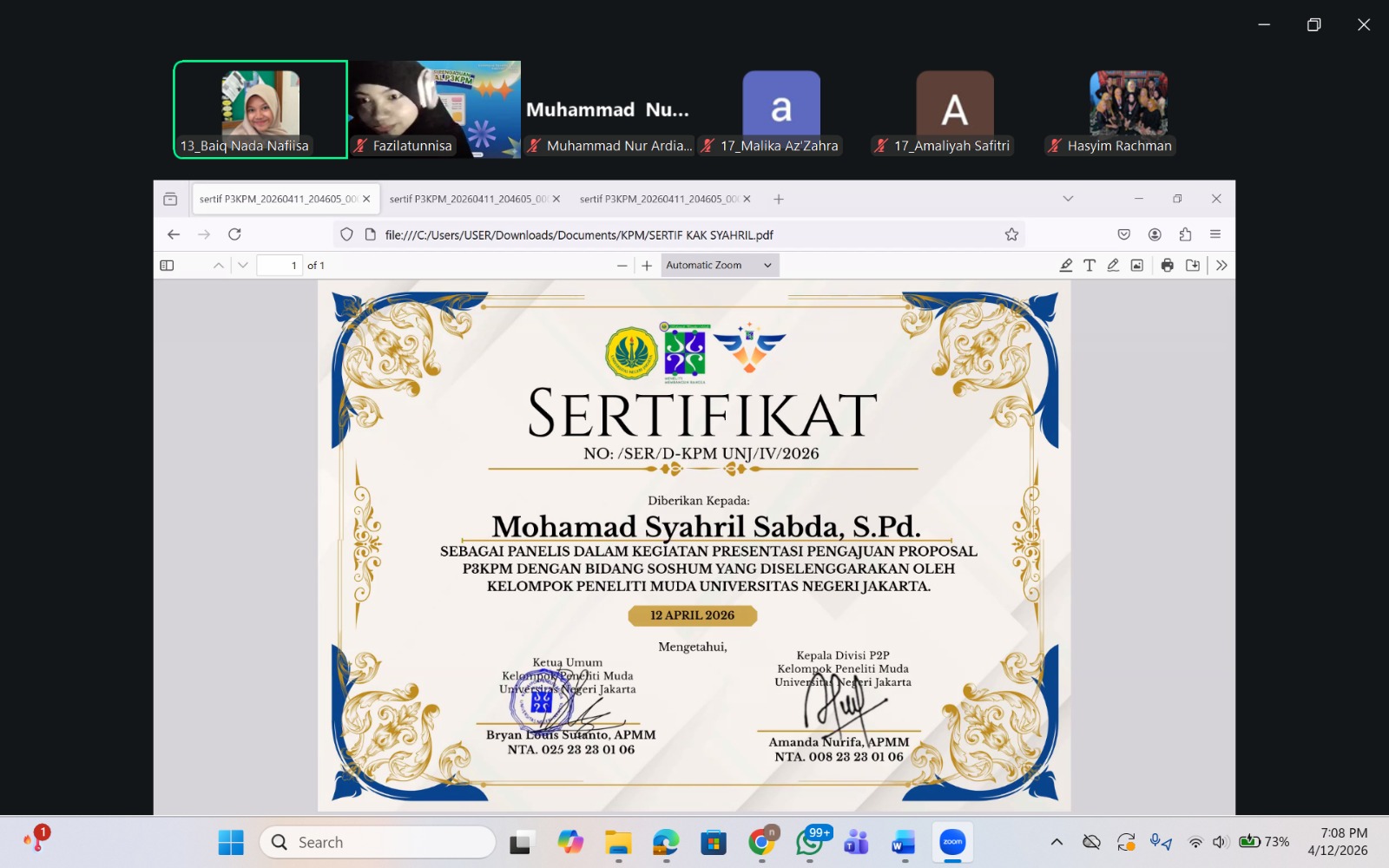1389x868 pixels.
Task: Click the PDF print icon
Action: 1167,266
